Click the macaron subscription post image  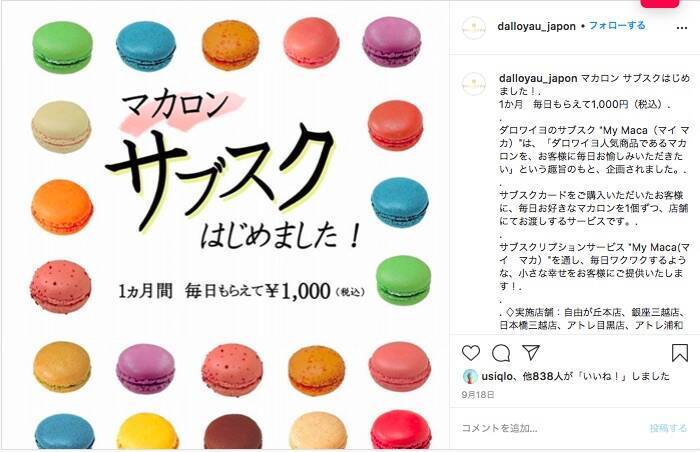225,226
